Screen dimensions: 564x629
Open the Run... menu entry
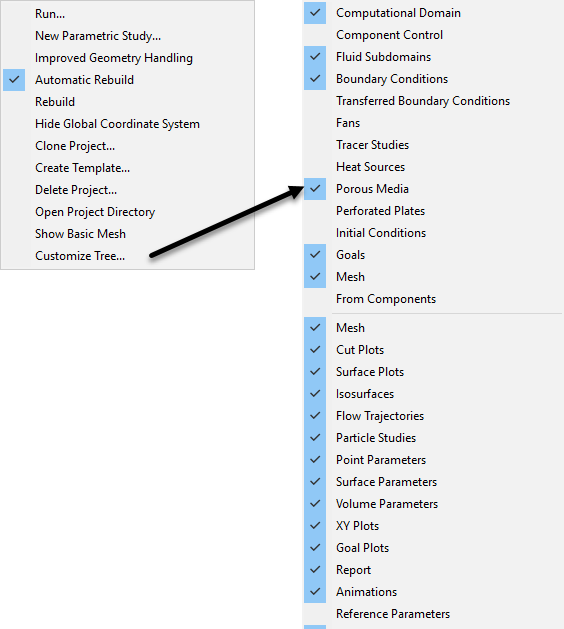pyautogui.click(x=50, y=14)
